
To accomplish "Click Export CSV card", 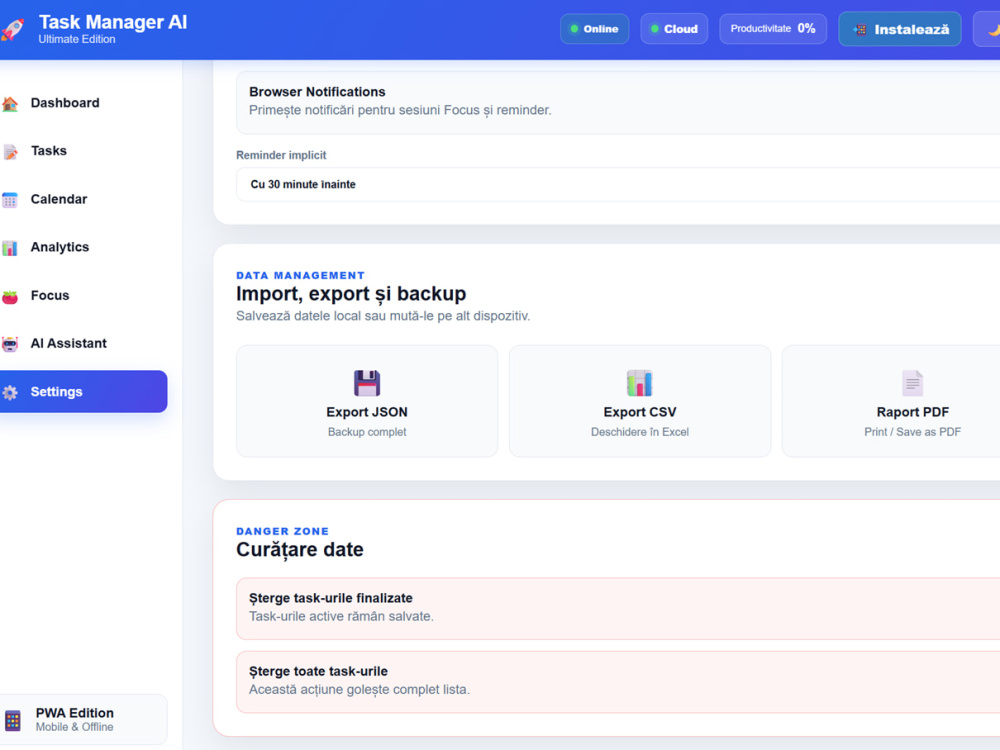I will tap(640, 401).
